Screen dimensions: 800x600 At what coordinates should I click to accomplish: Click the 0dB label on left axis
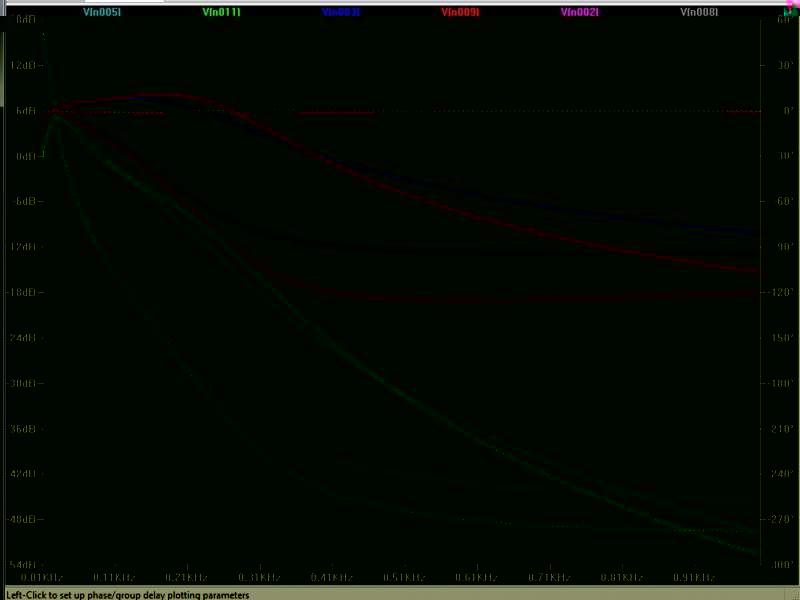pyautogui.click(x=26, y=156)
